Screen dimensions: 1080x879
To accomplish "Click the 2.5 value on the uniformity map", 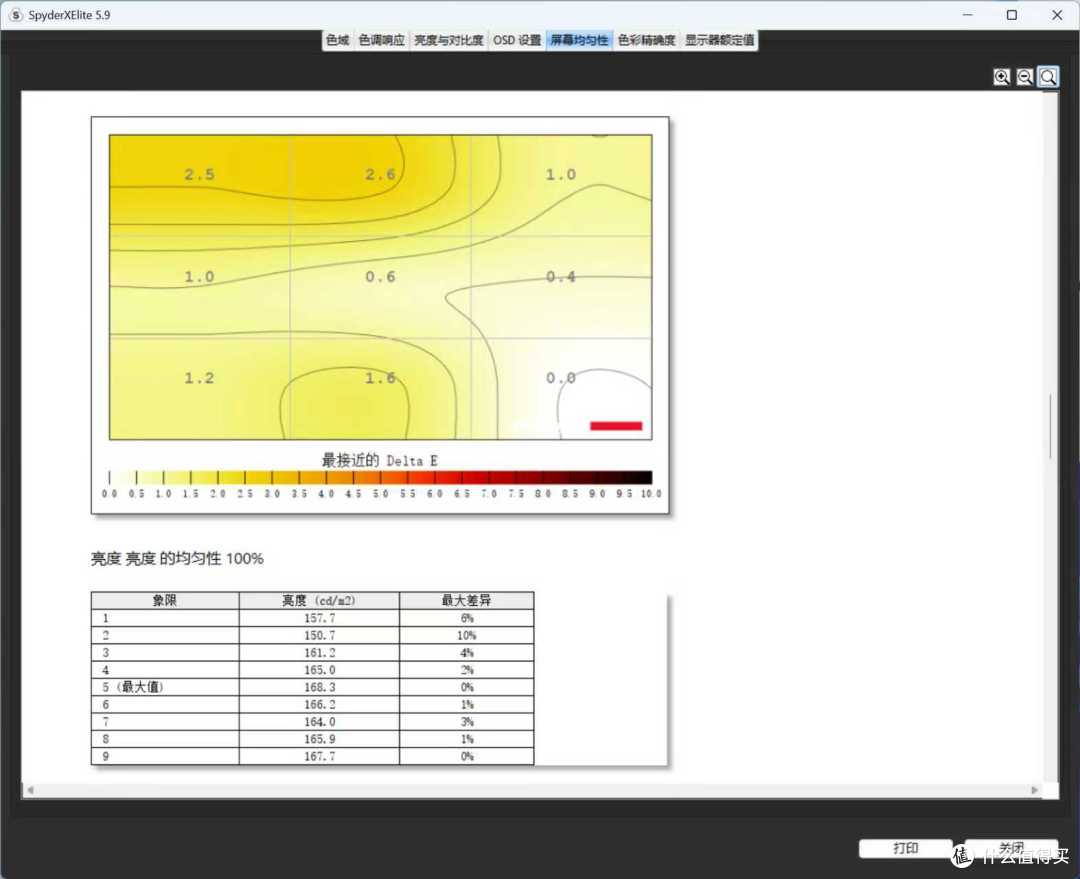I will click(199, 174).
